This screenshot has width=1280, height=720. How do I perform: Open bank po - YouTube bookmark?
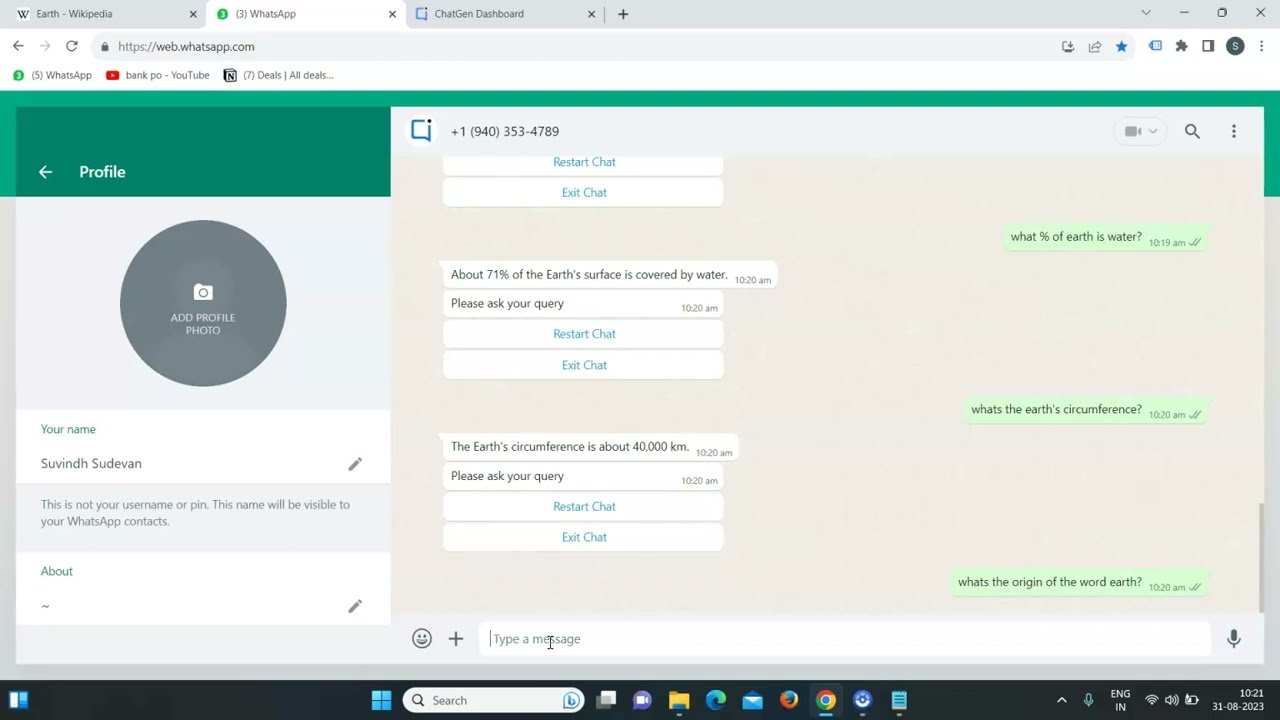click(158, 75)
